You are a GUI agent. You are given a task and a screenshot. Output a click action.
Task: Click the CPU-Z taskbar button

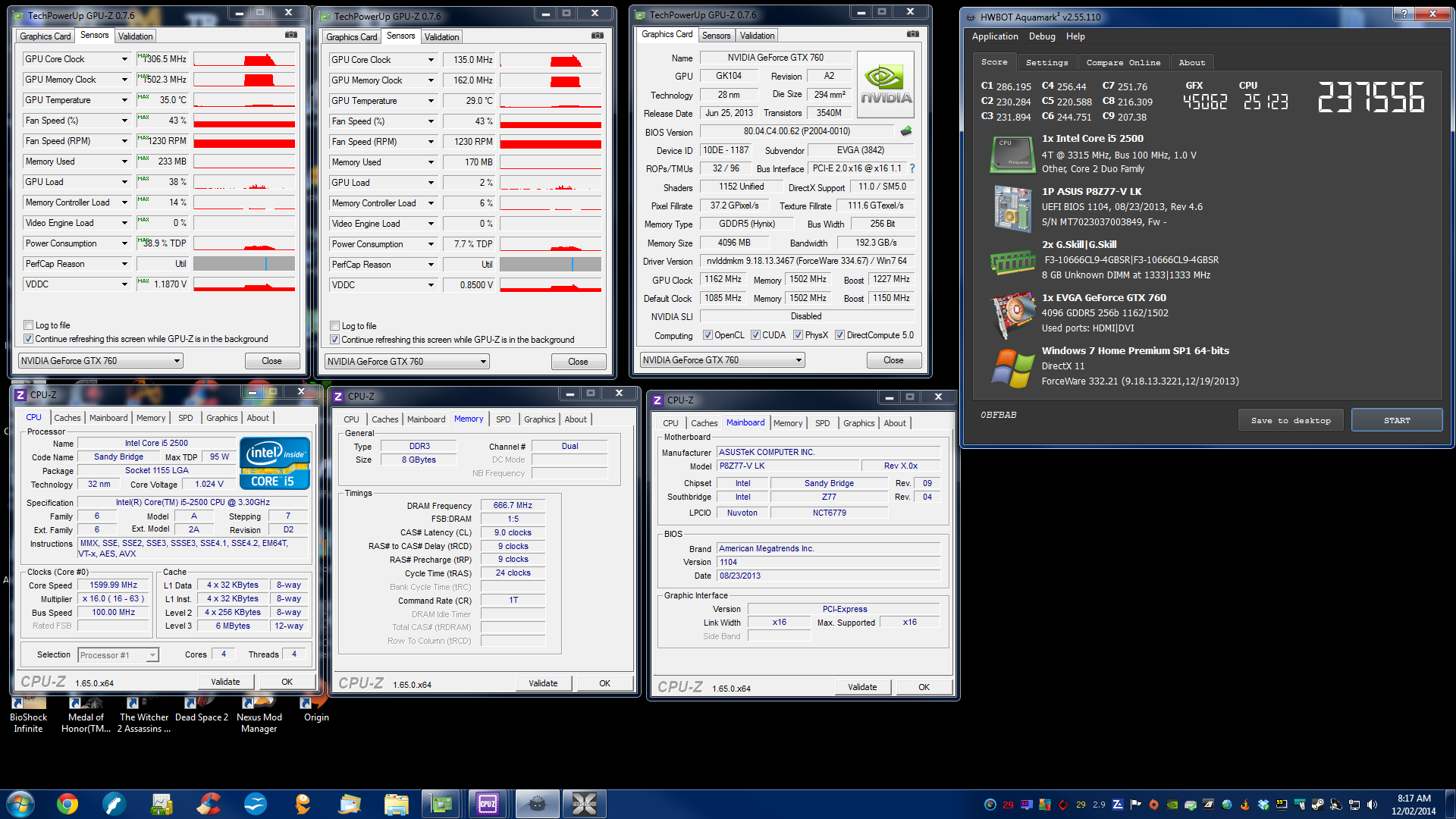point(488,804)
